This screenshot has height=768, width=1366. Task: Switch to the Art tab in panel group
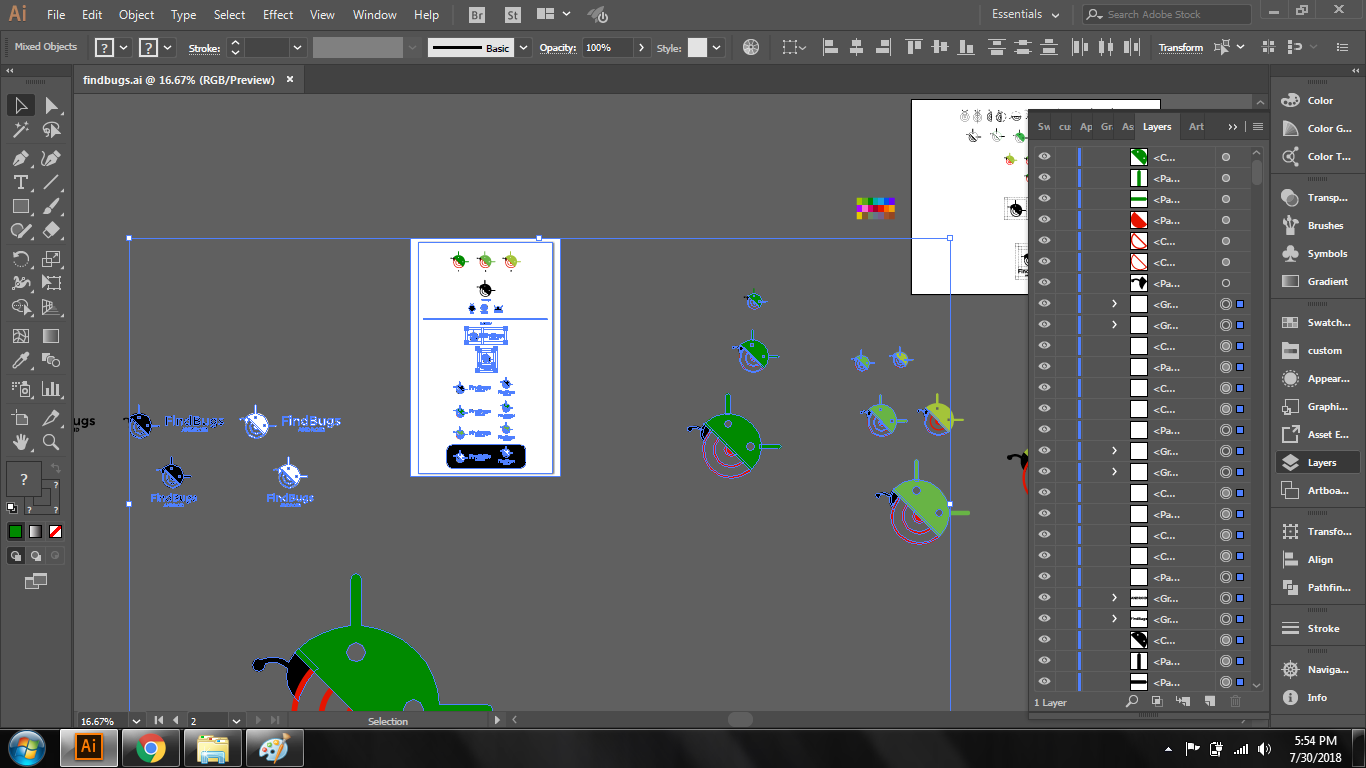coord(1196,127)
